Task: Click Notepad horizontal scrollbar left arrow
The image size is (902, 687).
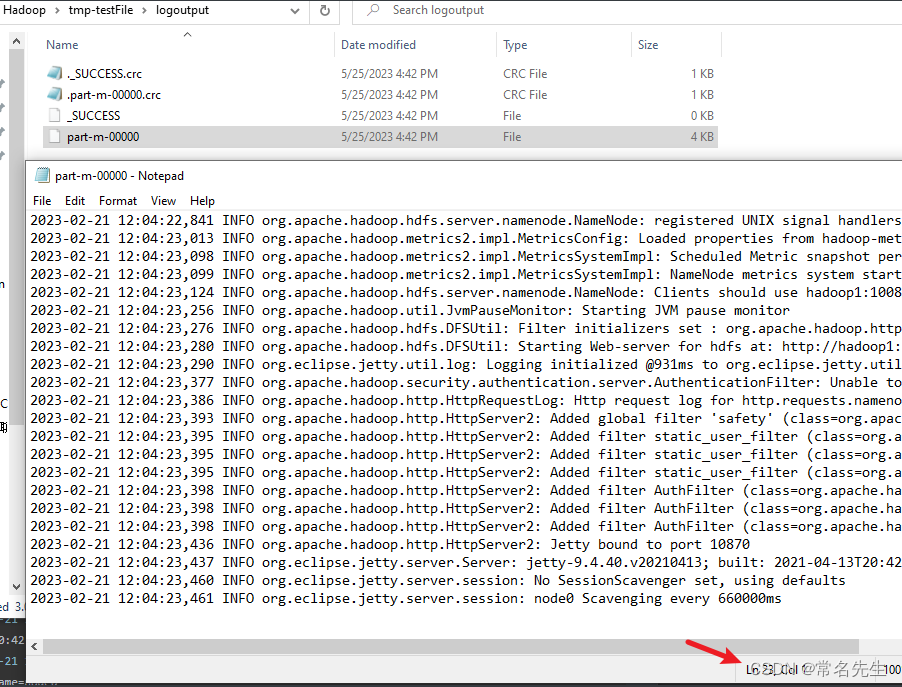Action: [35, 647]
